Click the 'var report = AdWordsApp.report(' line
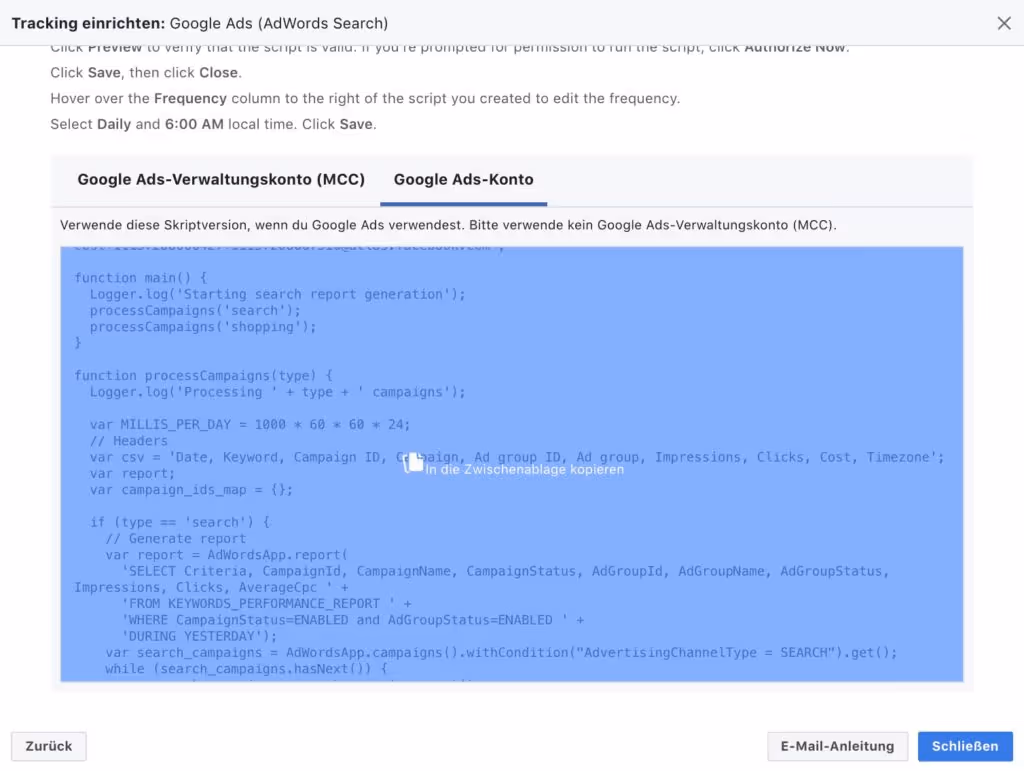 (227, 555)
